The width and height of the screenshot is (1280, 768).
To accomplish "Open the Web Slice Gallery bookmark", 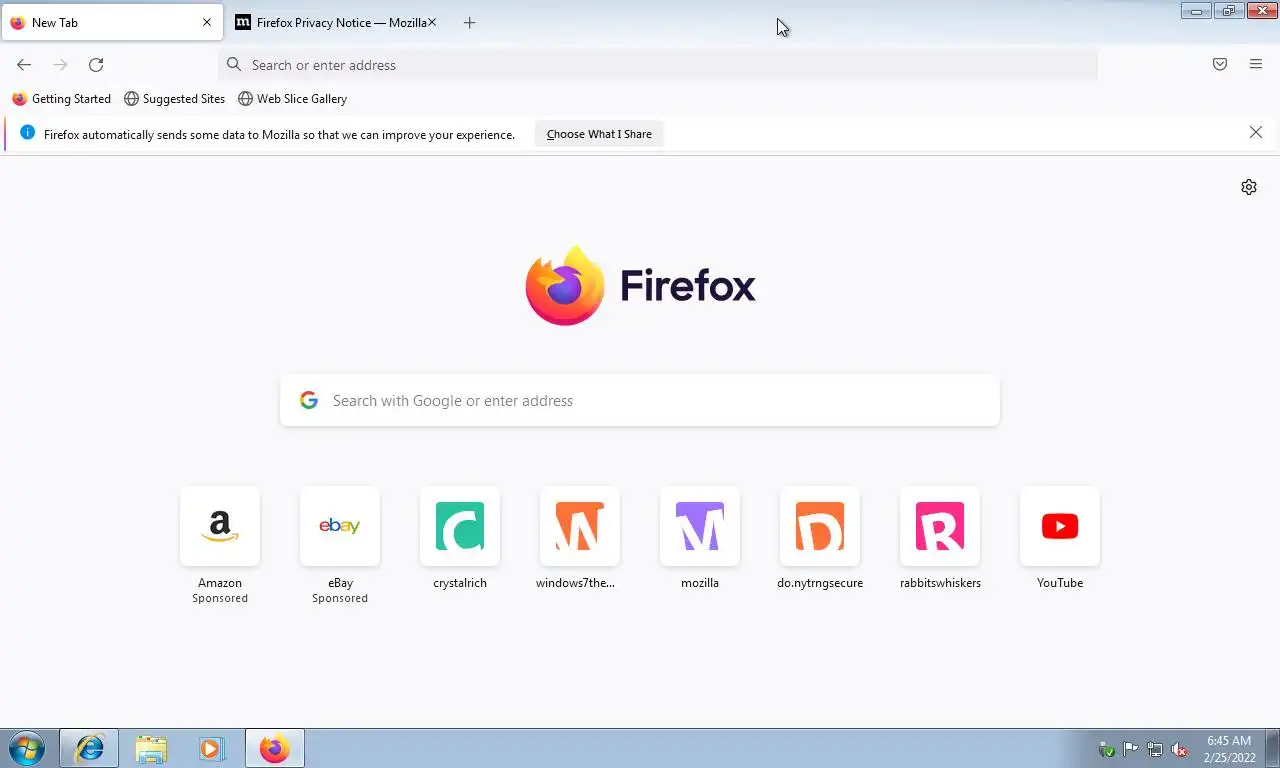I will tap(293, 99).
